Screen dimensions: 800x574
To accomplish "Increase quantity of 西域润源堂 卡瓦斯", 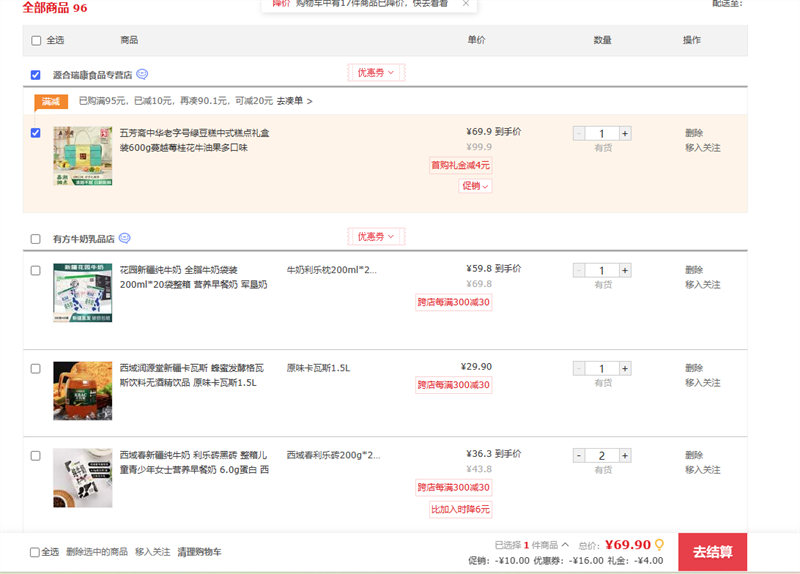I will pos(625,368).
